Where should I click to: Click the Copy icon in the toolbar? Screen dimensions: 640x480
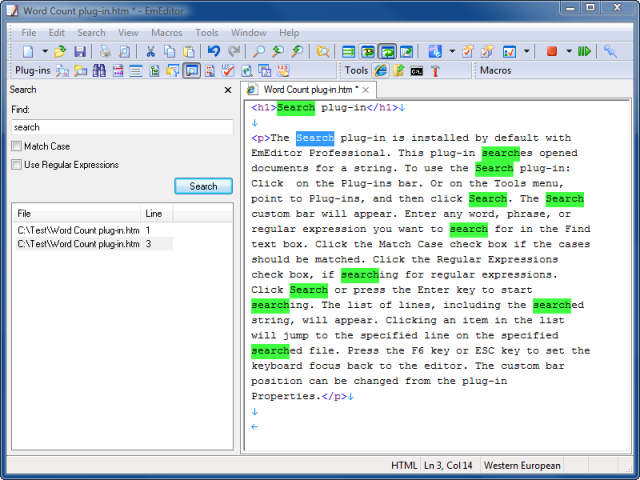(169, 51)
